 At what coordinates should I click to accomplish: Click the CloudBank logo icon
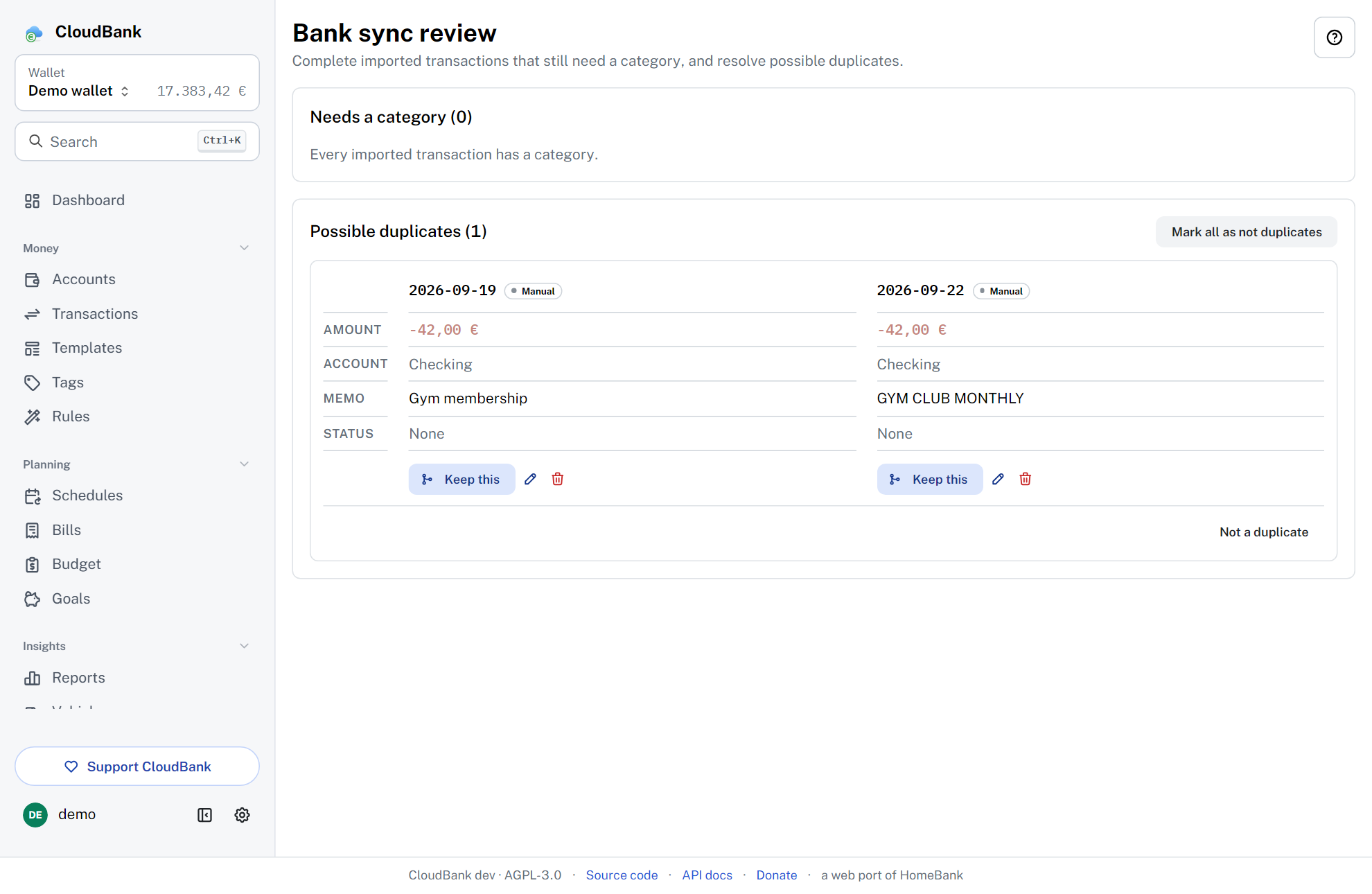[34, 33]
